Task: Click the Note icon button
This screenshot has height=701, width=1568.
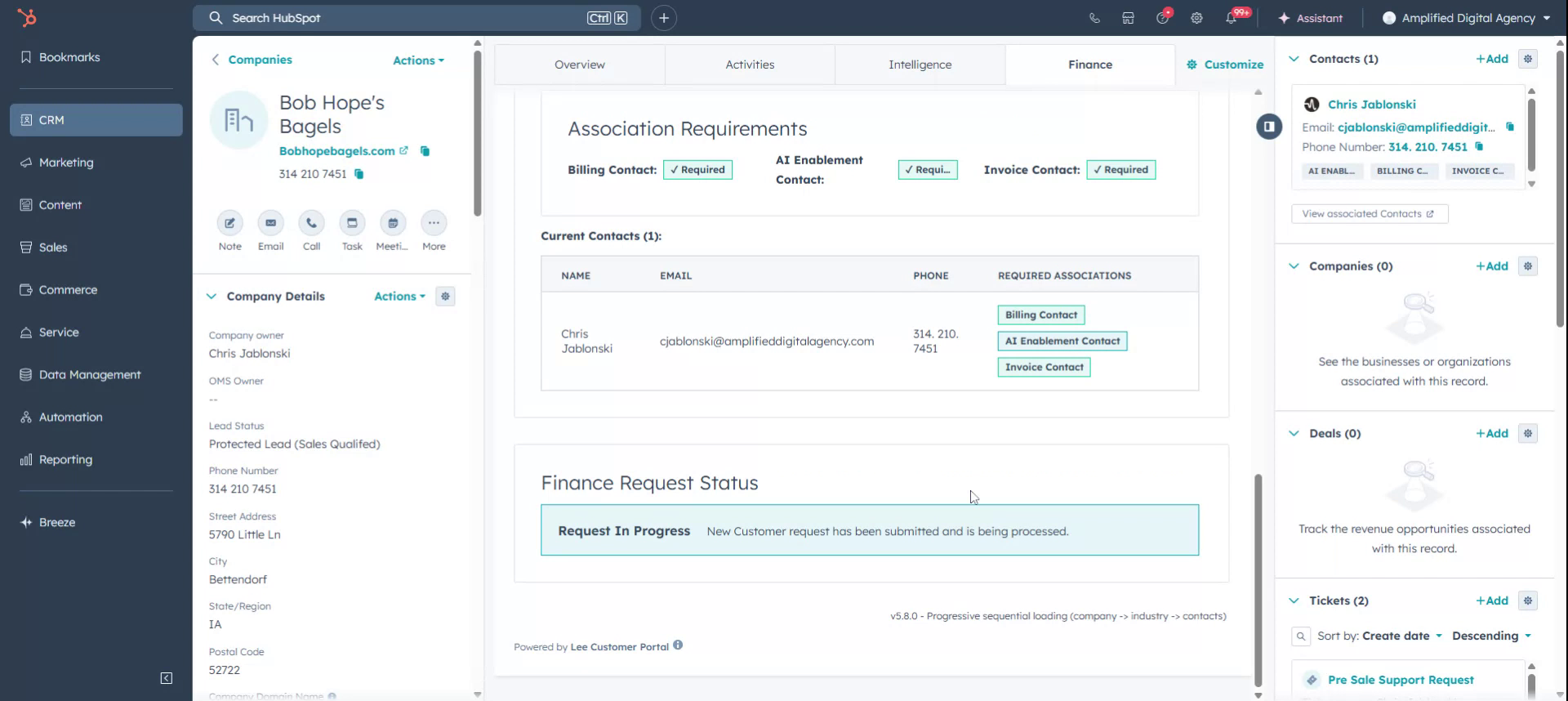Action: [x=229, y=223]
